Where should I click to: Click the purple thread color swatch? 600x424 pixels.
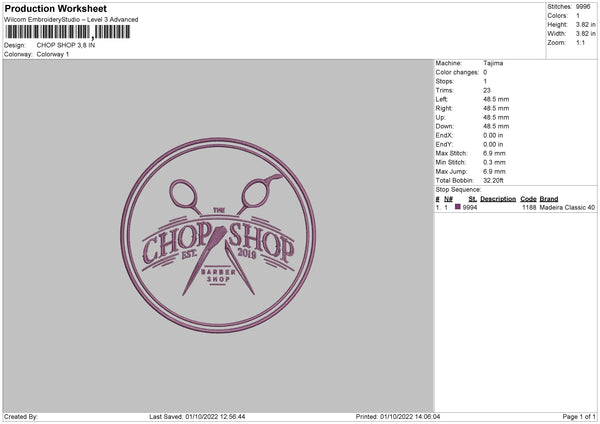pos(458,207)
